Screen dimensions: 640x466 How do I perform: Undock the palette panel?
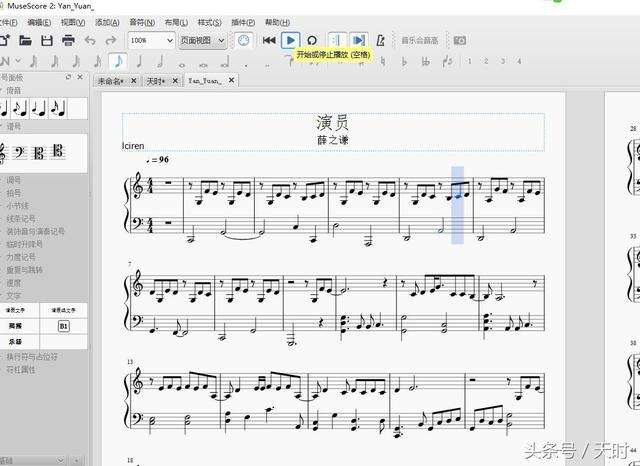[68, 77]
